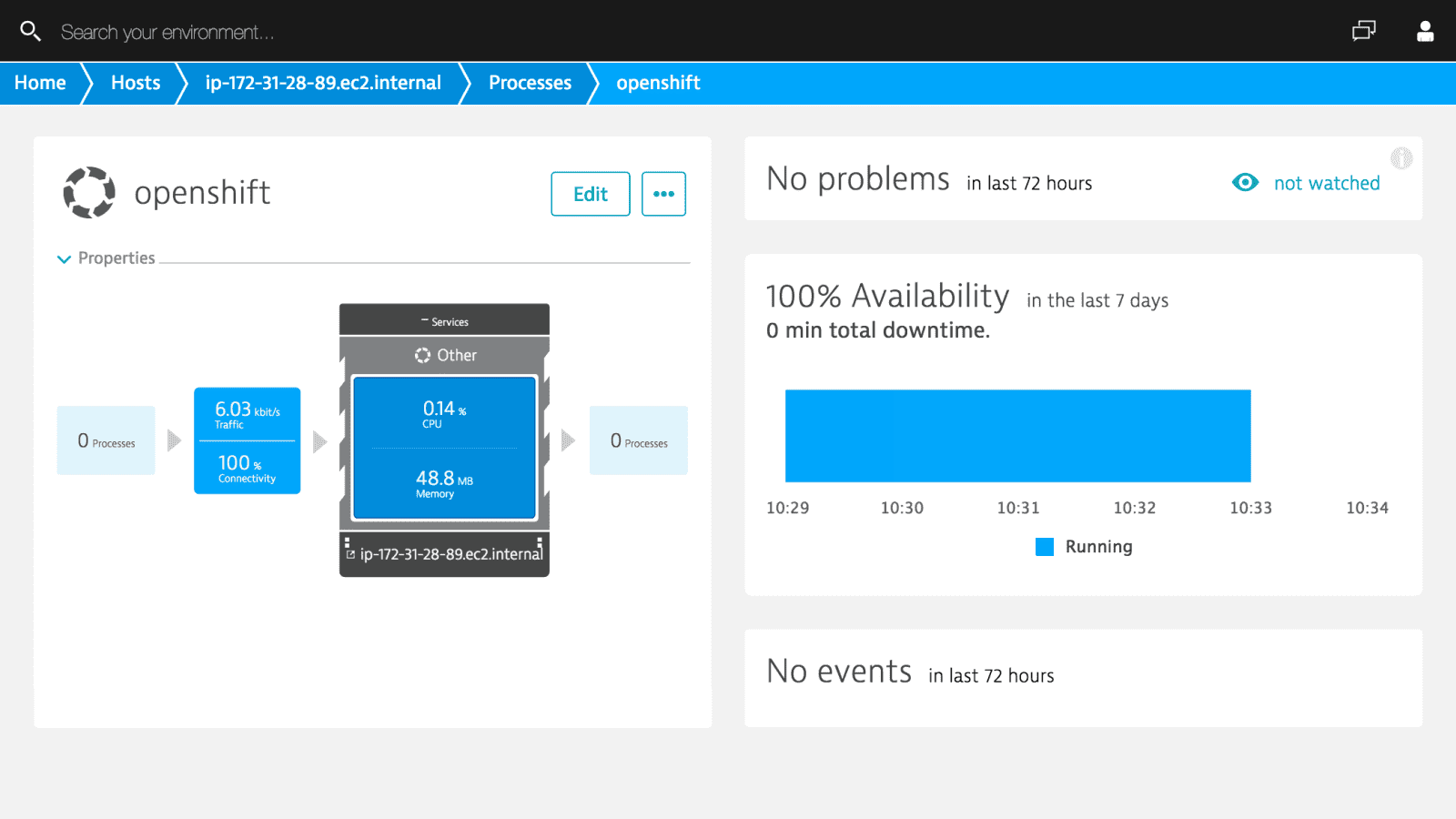Click the faint globe icon in problems panel
The width and height of the screenshot is (1456, 819).
coord(1401,158)
